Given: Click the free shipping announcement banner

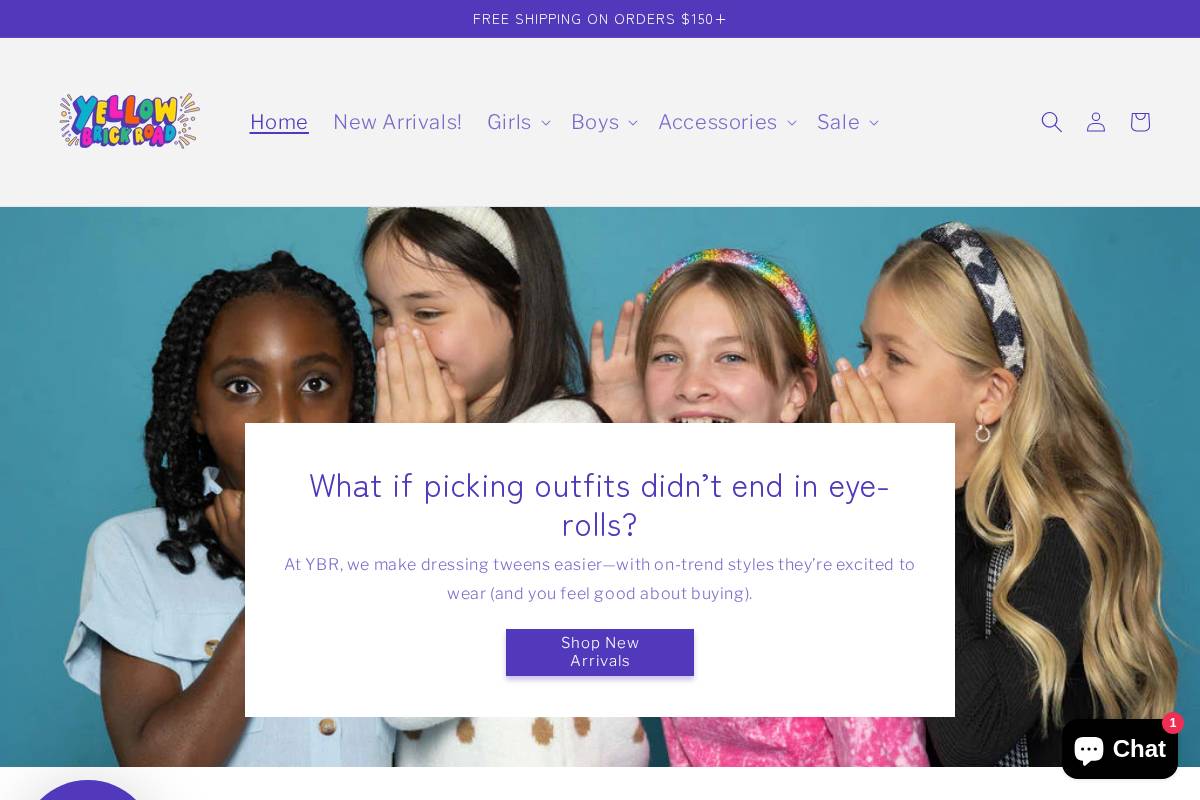Looking at the screenshot, I should pos(600,19).
